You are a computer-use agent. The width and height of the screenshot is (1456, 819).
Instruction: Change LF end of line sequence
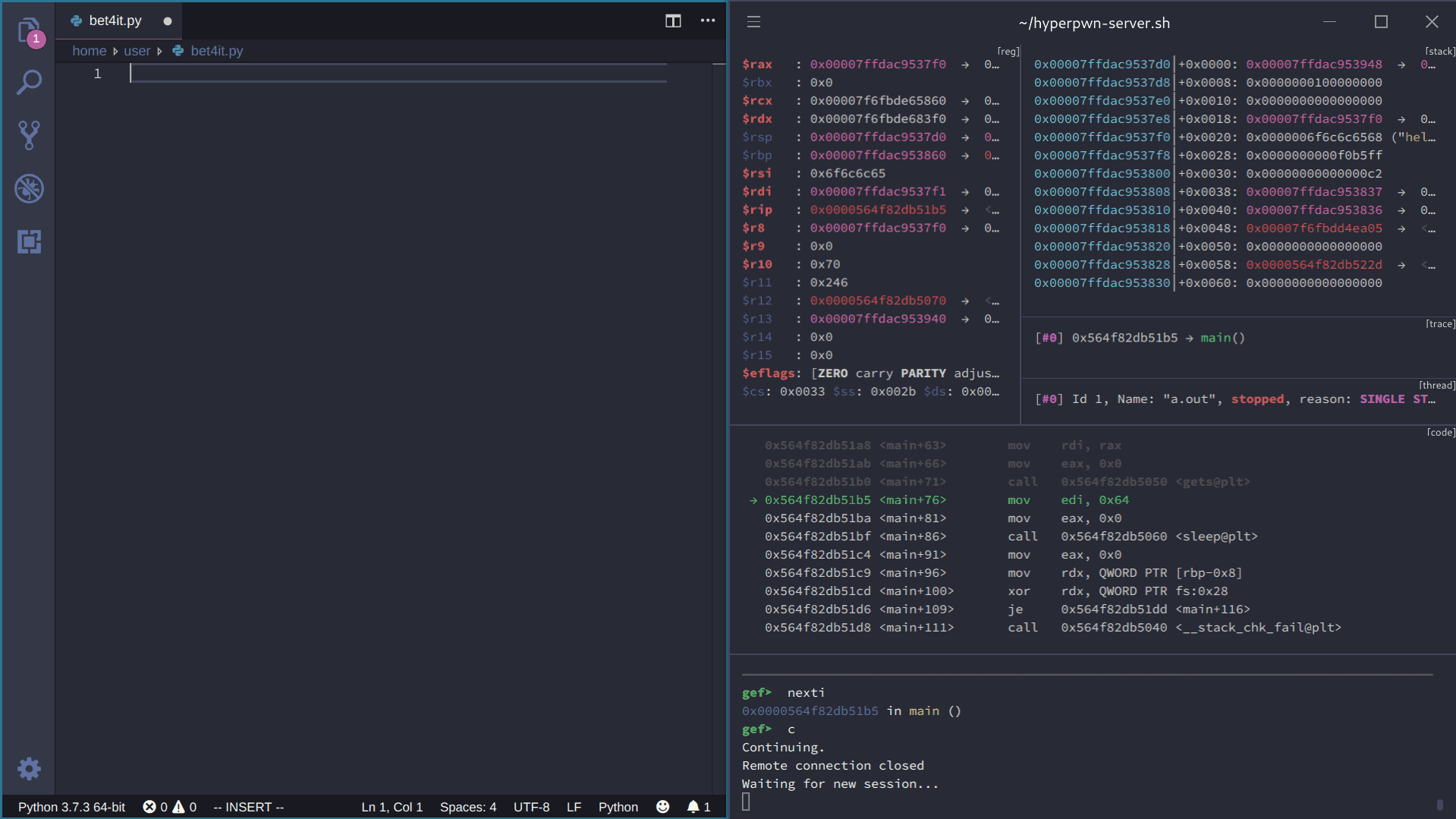pos(574,807)
